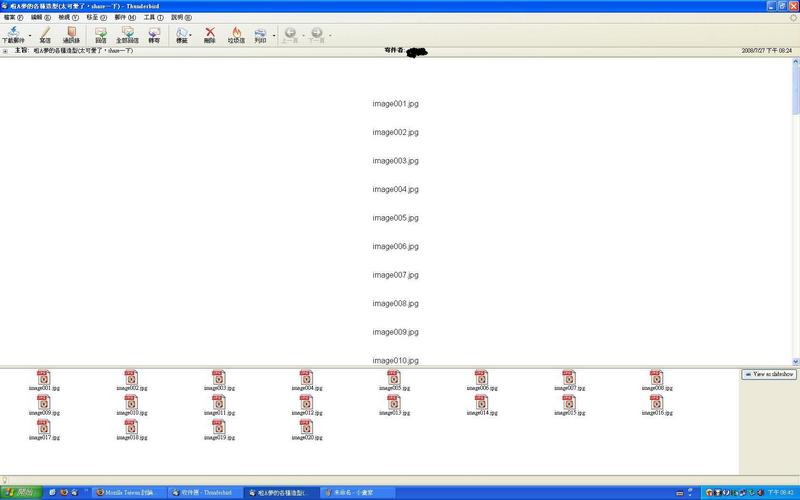Click image004.jpg text in message body

coord(395,189)
